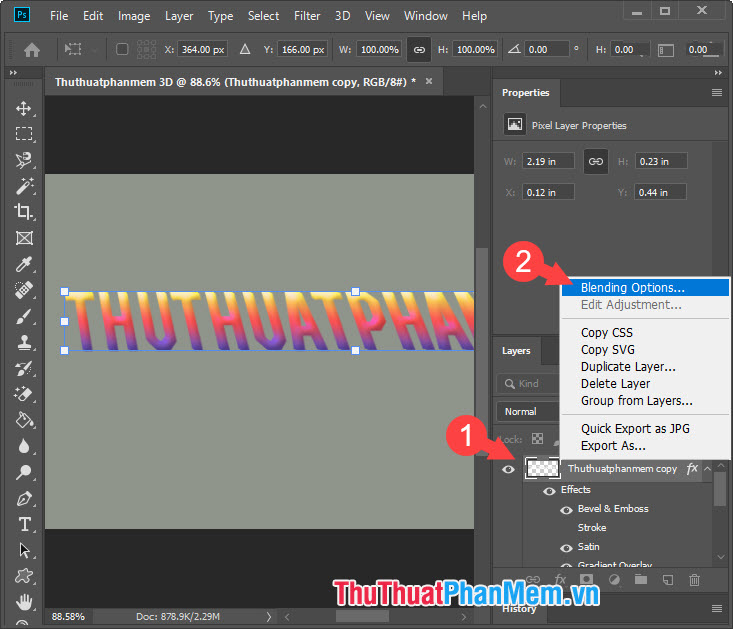Viewport: 733px width, 629px height.
Task: Click the Create new layer icon
Action: click(x=668, y=580)
